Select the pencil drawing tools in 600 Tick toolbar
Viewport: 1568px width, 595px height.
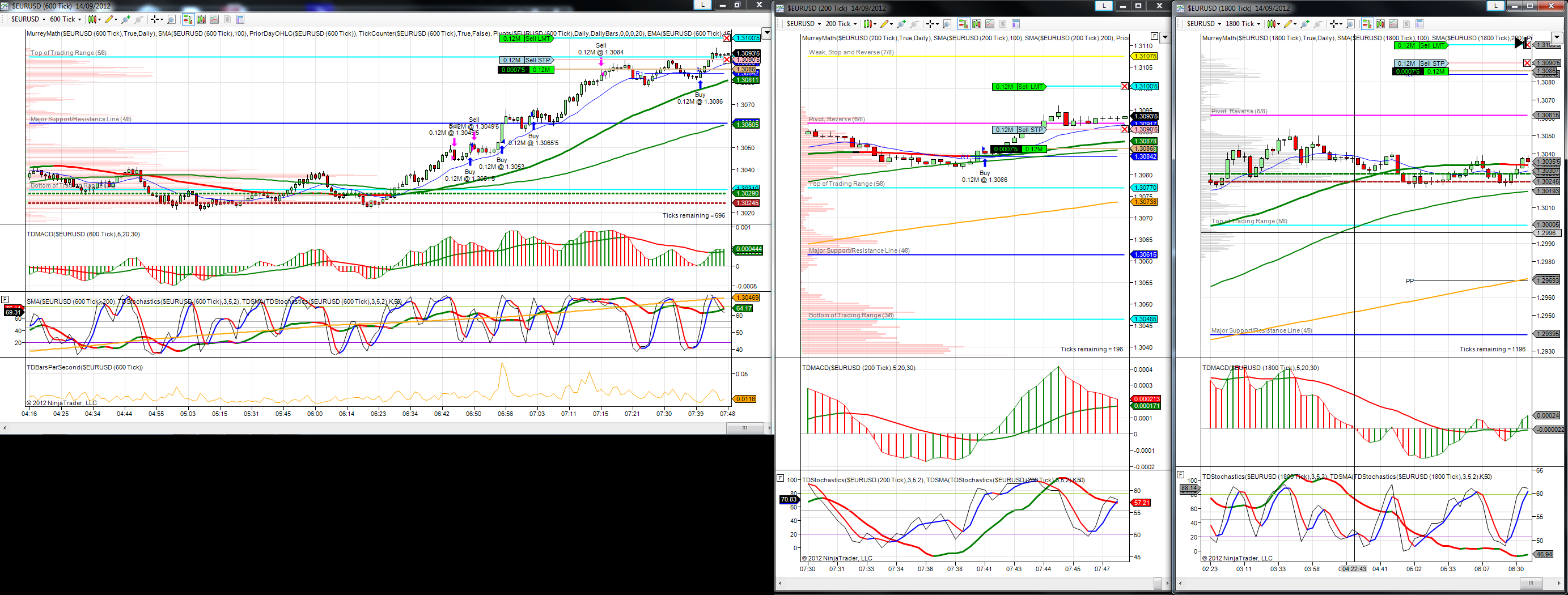(109, 19)
